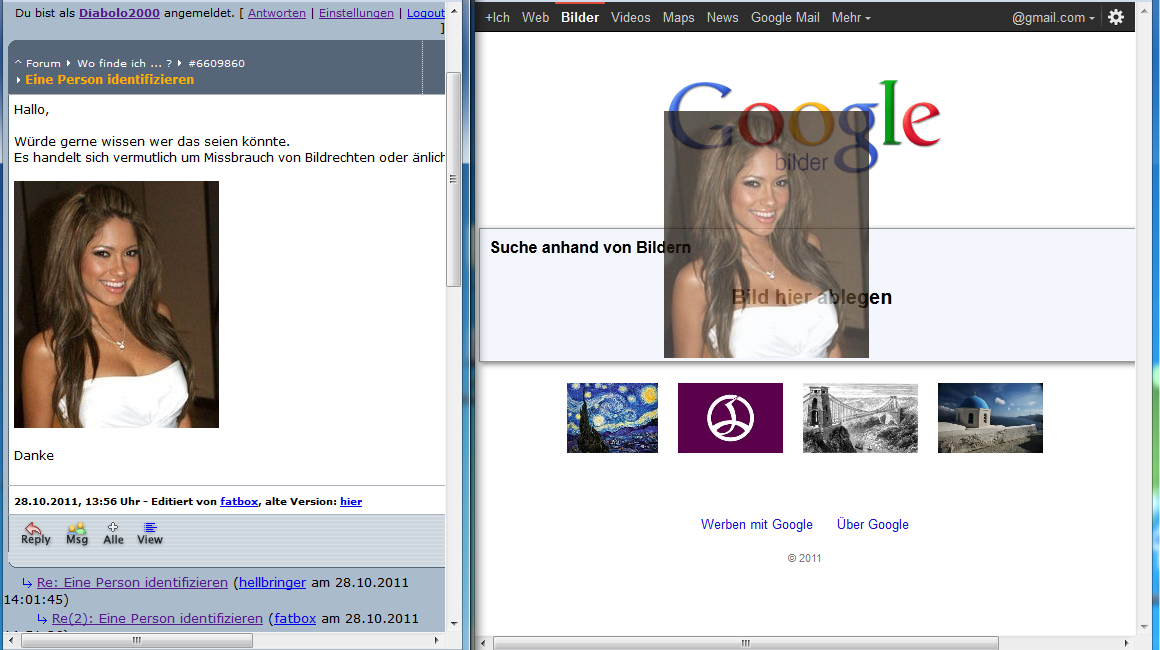The image size is (1160, 650).
Task: Click scroll-up arrow in forum window
Action: (x=453, y=12)
